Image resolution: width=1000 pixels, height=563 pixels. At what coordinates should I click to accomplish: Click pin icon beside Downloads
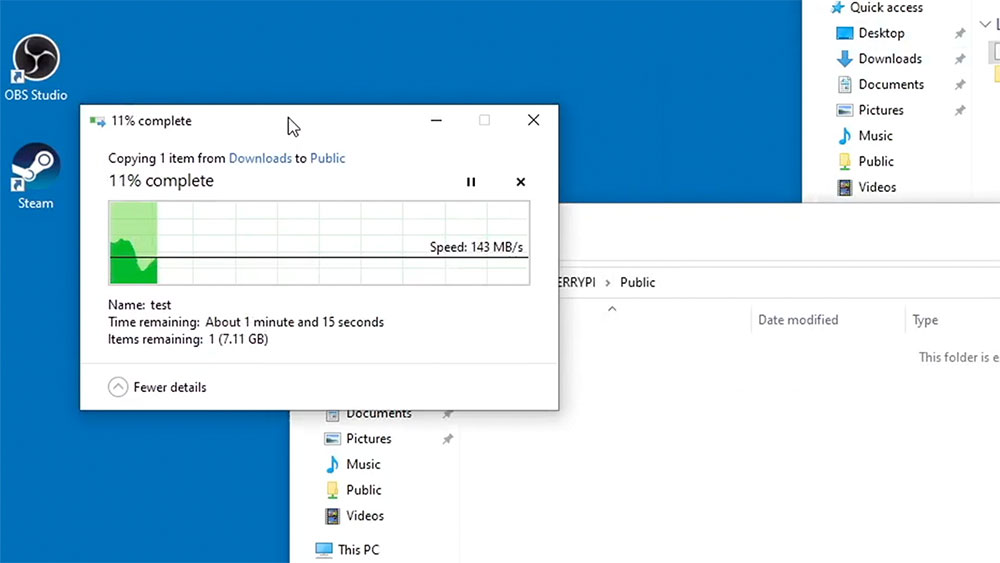coord(960,59)
